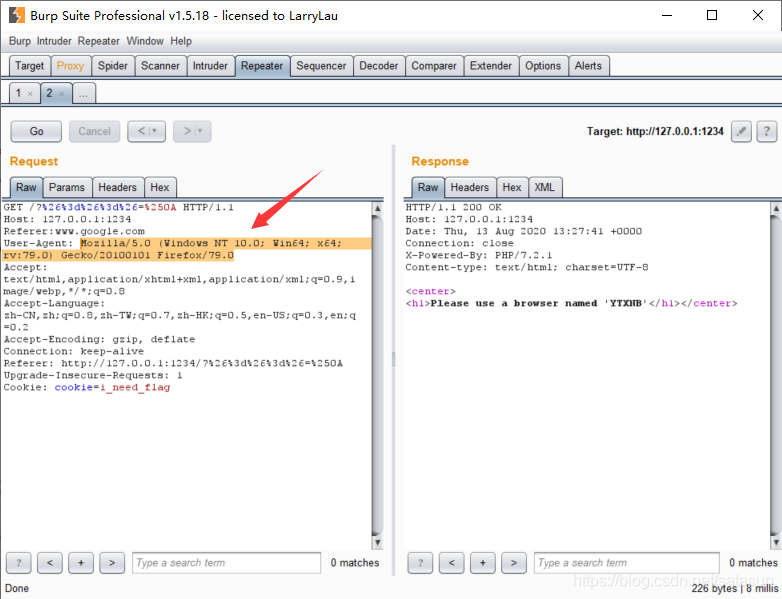Click request search '+' options button

(x=81, y=563)
